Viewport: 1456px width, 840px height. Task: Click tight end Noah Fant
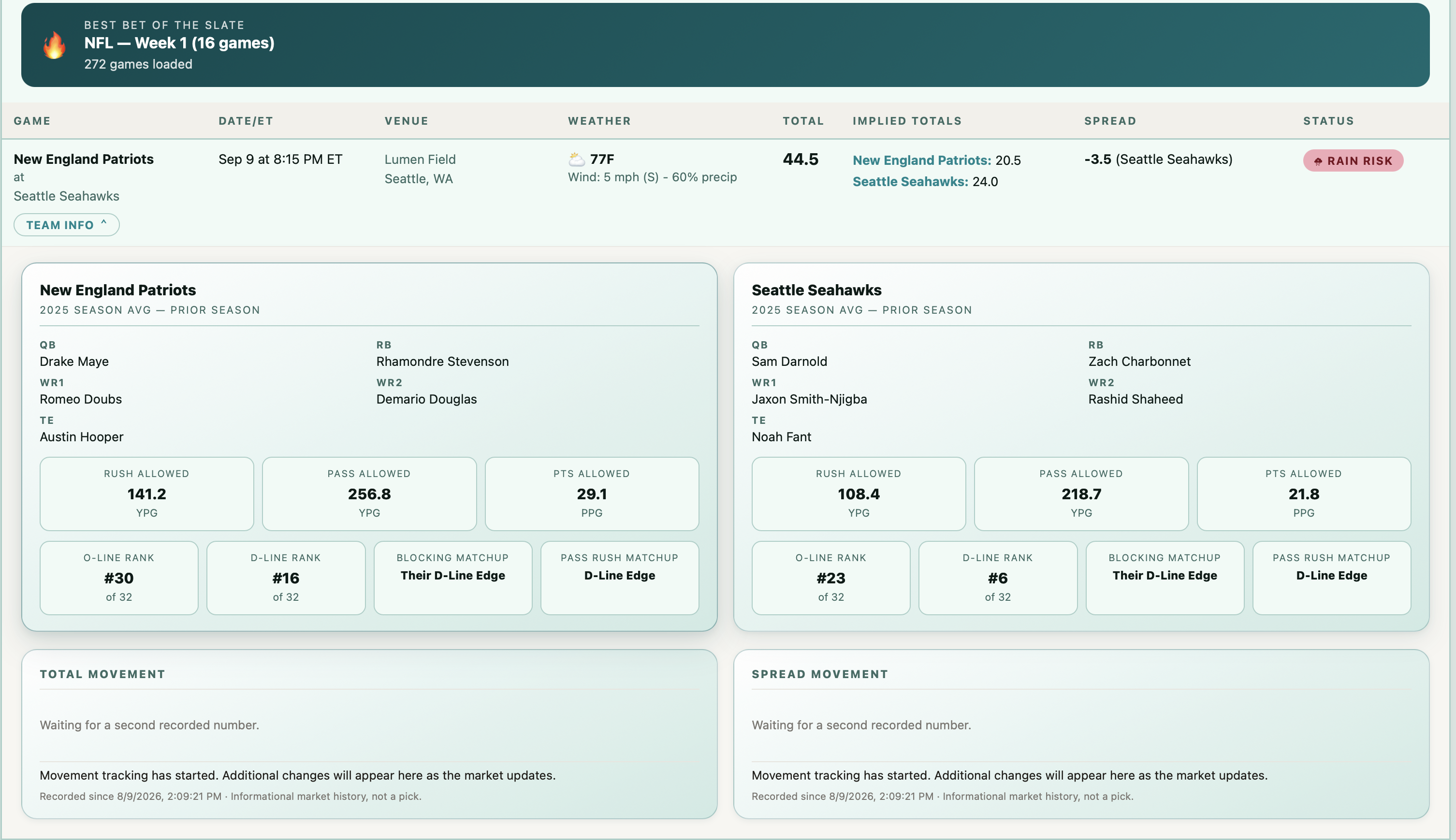(781, 437)
